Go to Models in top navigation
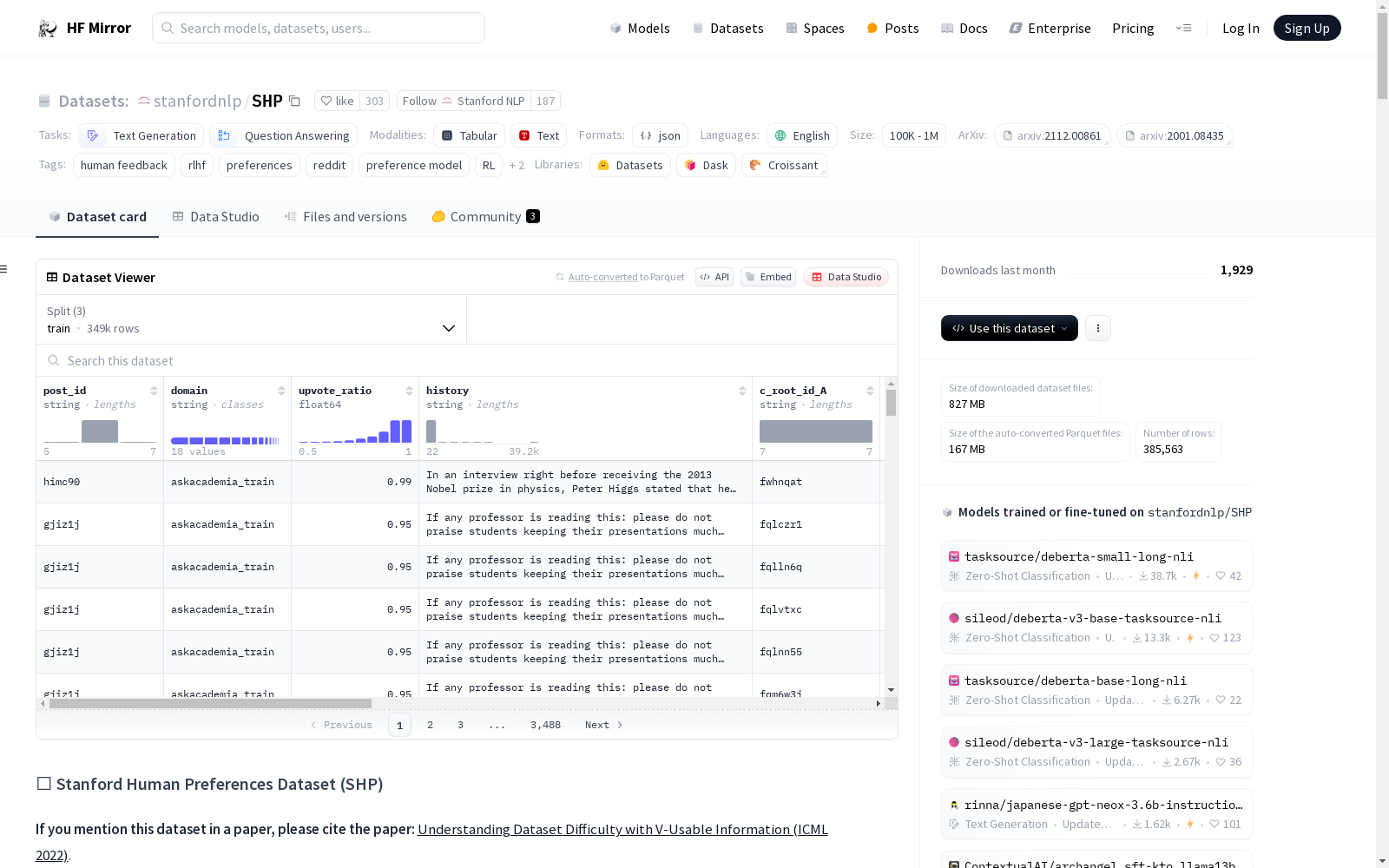Image resolution: width=1389 pixels, height=868 pixels. (x=640, y=28)
